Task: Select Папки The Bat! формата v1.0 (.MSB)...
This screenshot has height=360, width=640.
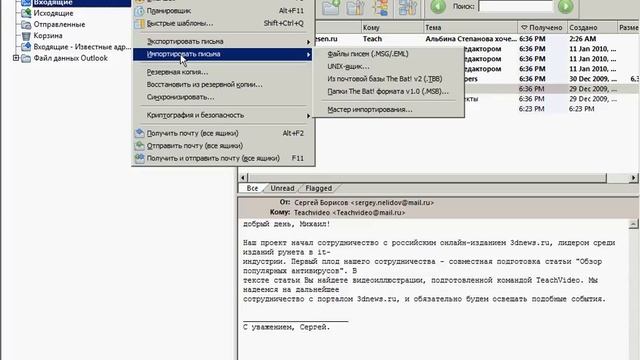Action: (389, 91)
